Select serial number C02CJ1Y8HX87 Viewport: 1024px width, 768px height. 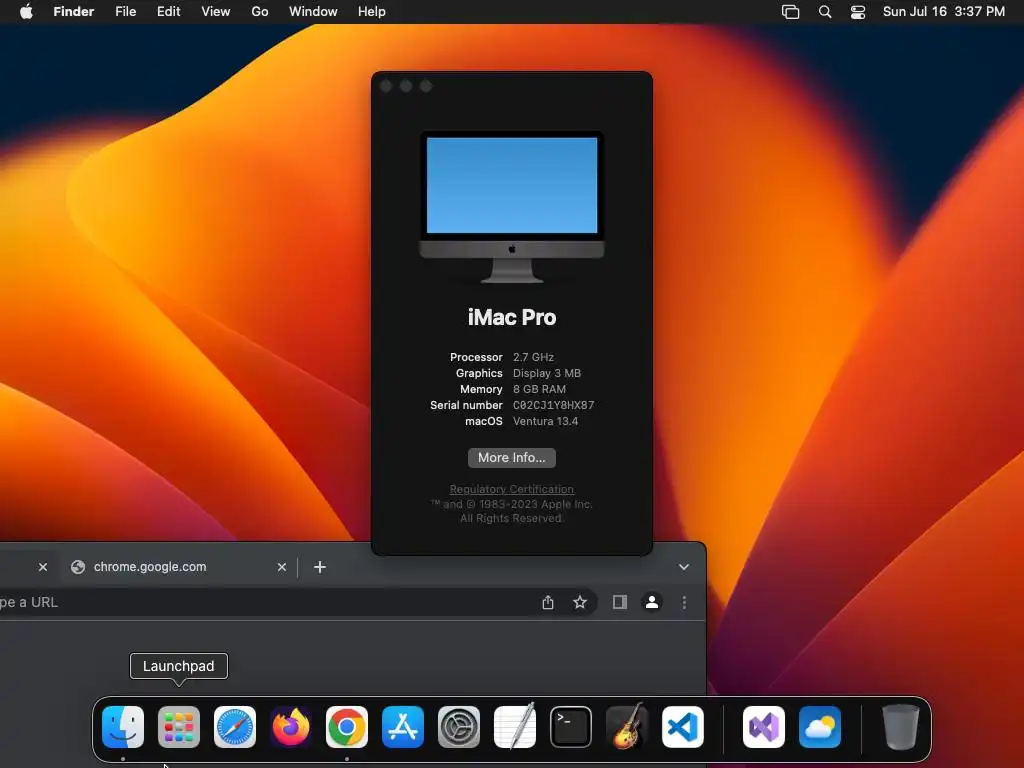[x=554, y=405]
